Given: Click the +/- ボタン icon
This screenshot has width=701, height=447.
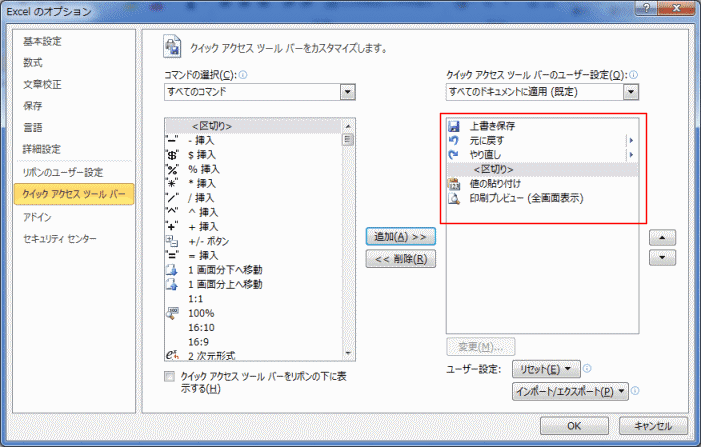Looking at the screenshot, I should 172,241.
